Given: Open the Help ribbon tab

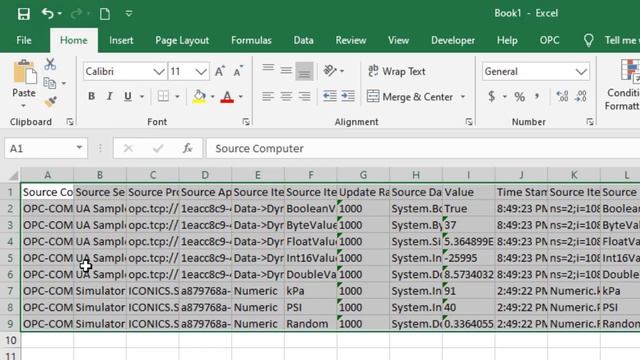Looking at the screenshot, I should click(507, 40).
